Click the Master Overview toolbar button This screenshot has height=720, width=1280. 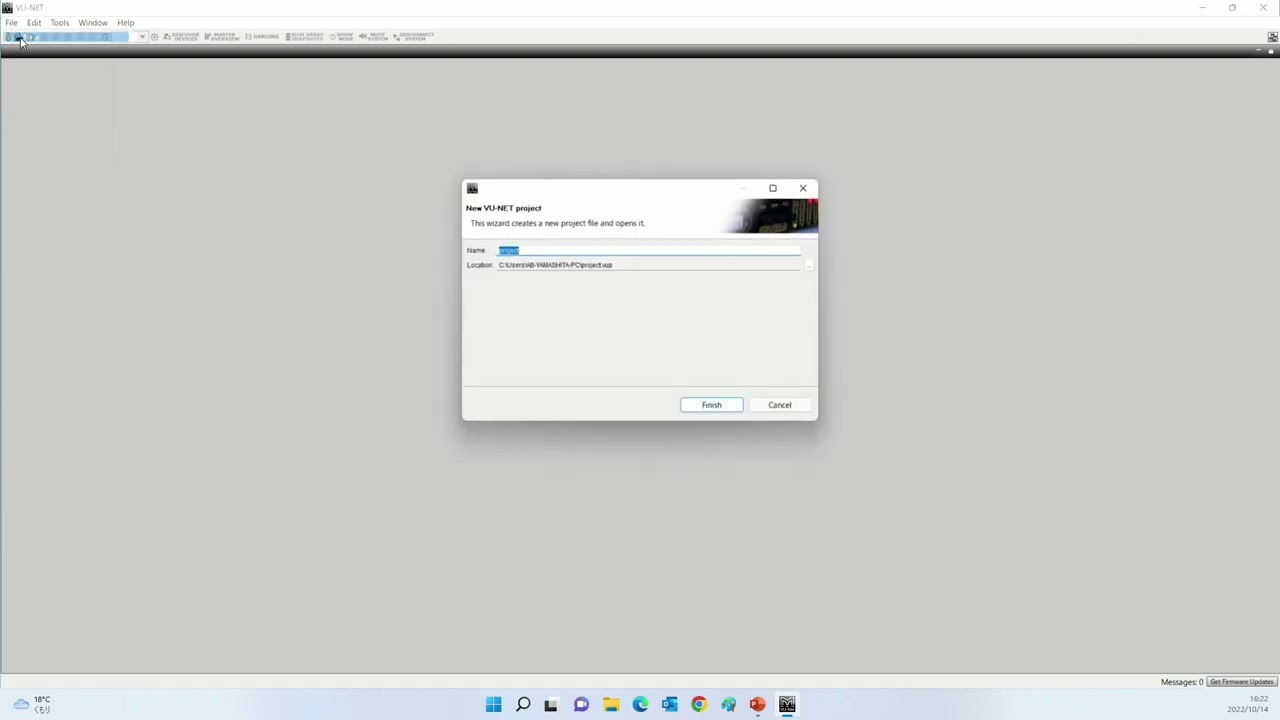pos(222,36)
